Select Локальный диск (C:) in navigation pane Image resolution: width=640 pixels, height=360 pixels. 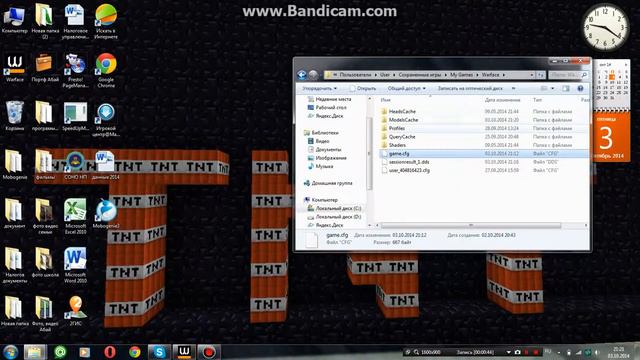[338, 209]
